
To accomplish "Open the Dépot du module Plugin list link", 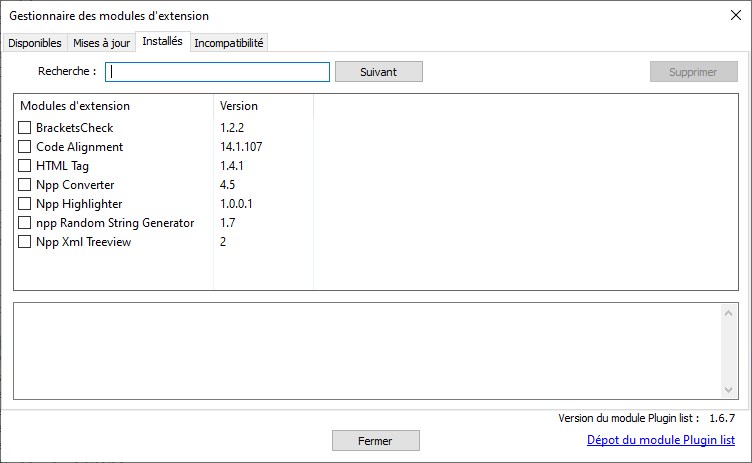I will [x=661, y=439].
